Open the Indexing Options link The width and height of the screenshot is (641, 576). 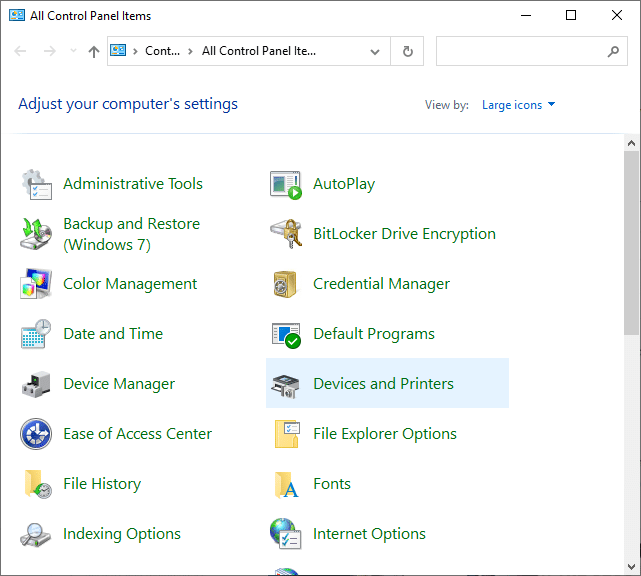coord(122,534)
